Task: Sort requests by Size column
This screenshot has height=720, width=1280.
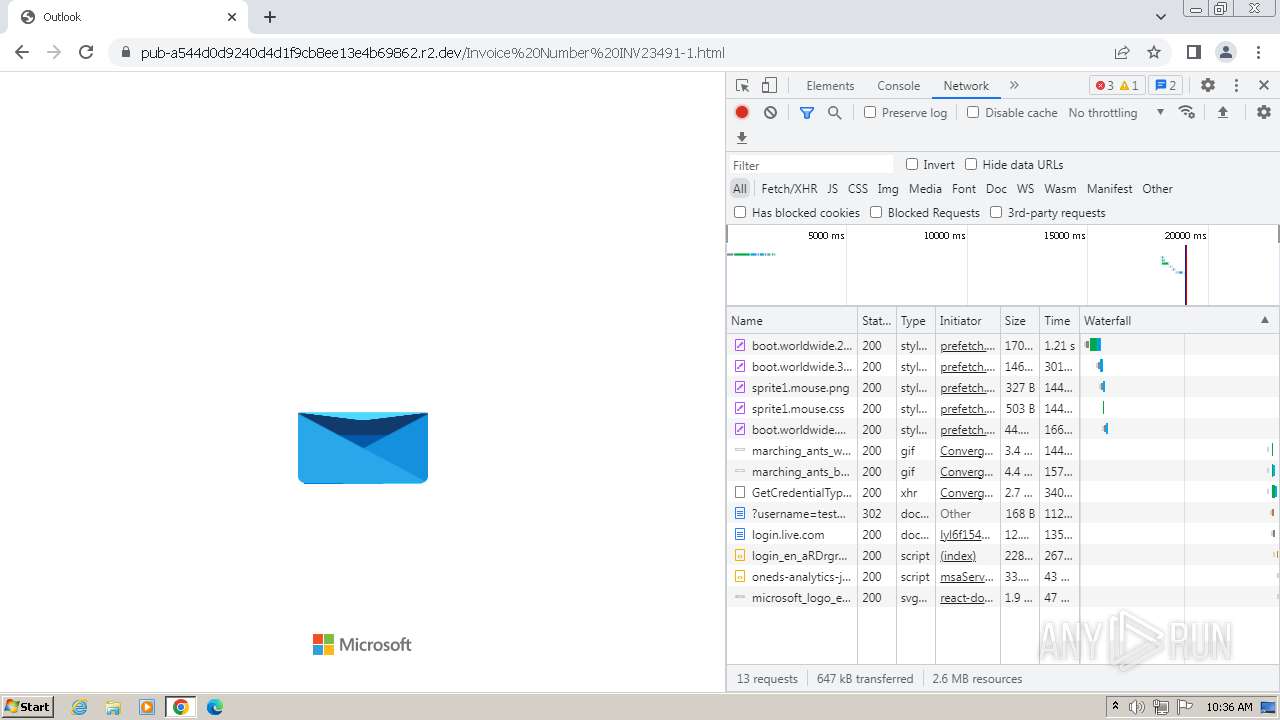Action: coord(1020,321)
